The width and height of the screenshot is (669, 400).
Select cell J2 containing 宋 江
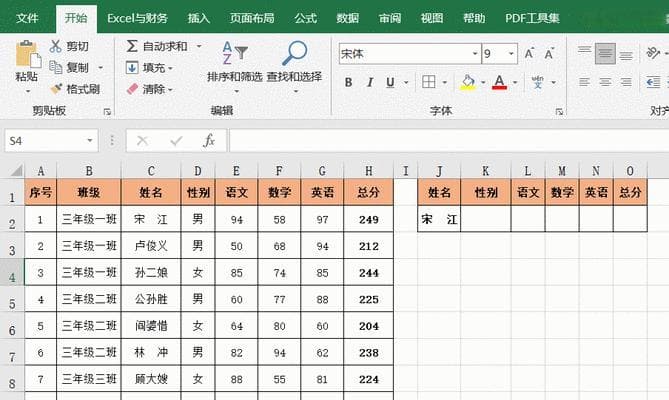439,219
